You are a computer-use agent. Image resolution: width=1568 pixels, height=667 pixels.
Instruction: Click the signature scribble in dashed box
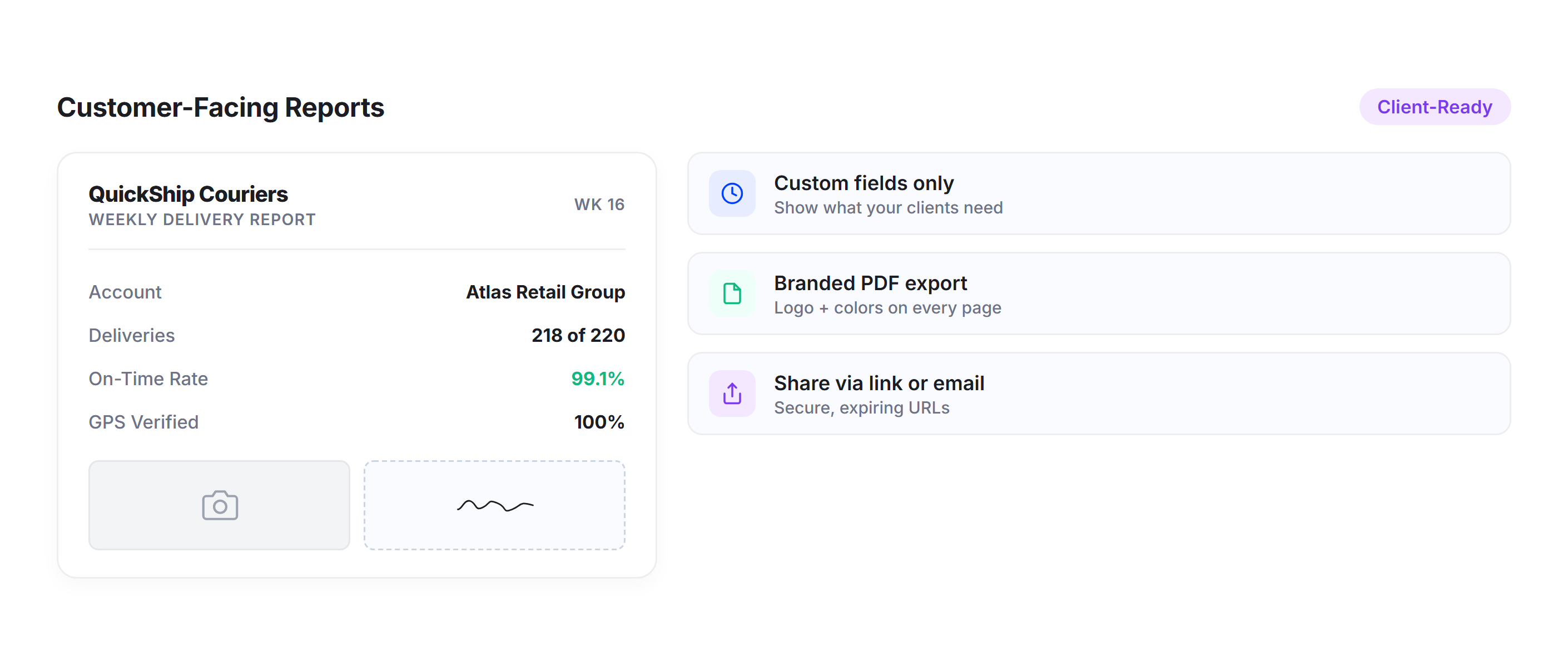point(495,505)
